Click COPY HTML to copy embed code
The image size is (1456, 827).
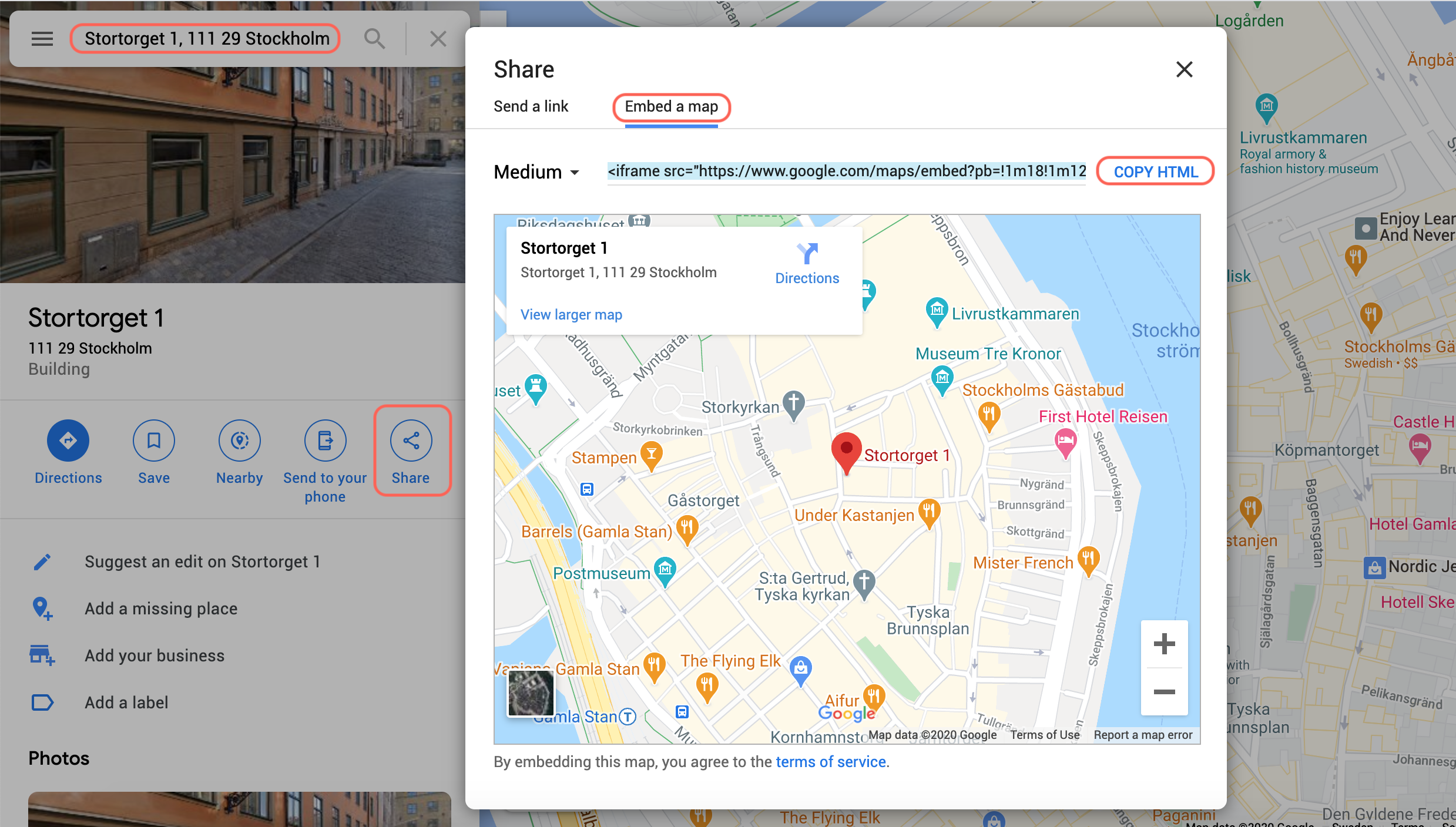pos(1155,171)
